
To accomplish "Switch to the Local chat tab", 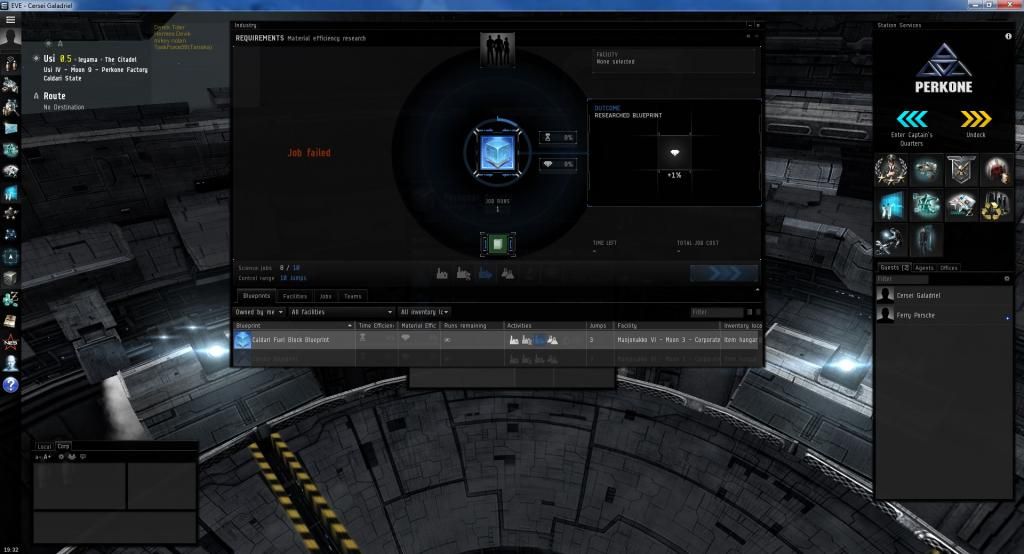I will [x=44, y=446].
